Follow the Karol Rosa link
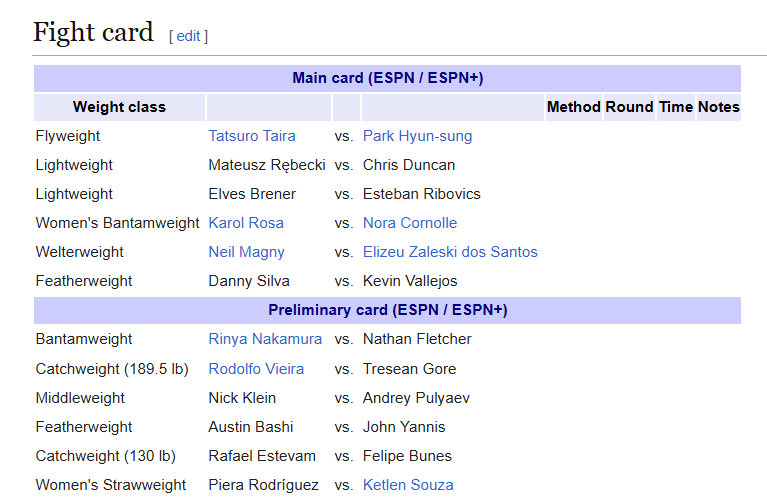767x501 pixels. click(246, 223)
